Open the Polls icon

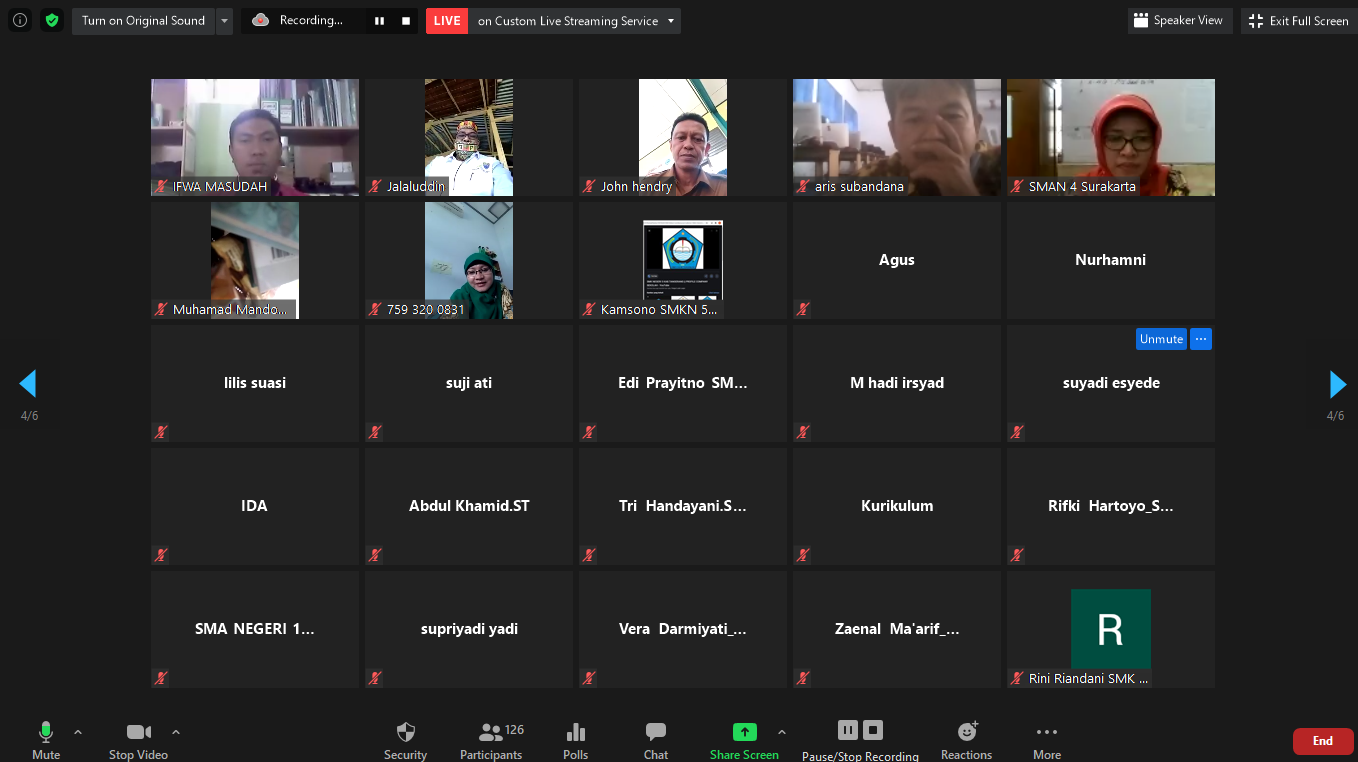pos(575,740)
